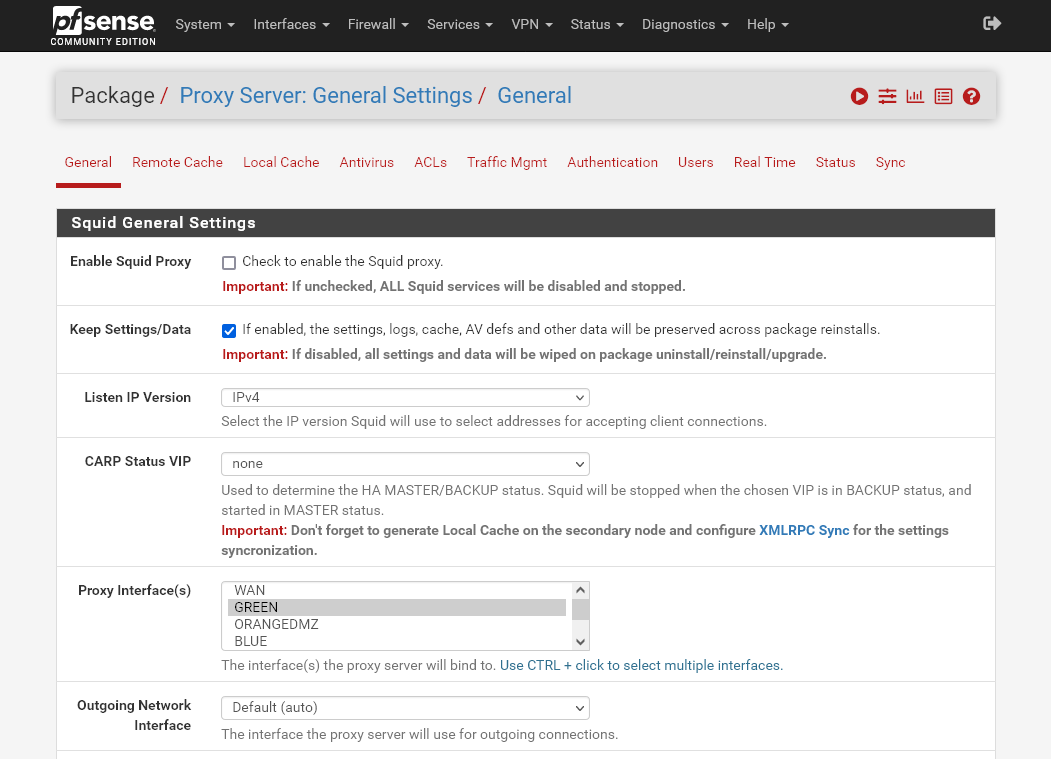Image resolution: width=1051 pixels, height=759 pixels.
Task: Expand the CARP Status VIP dropdown
Action: [x=405, y=464]
